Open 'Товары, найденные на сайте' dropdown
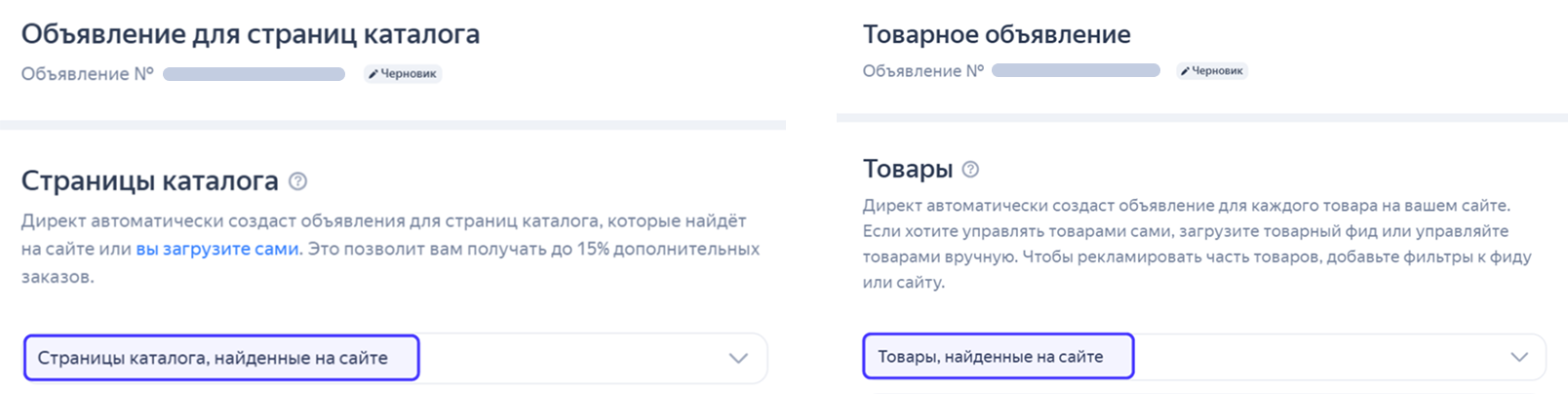The image size is (1568, 394). (1204, 357)
